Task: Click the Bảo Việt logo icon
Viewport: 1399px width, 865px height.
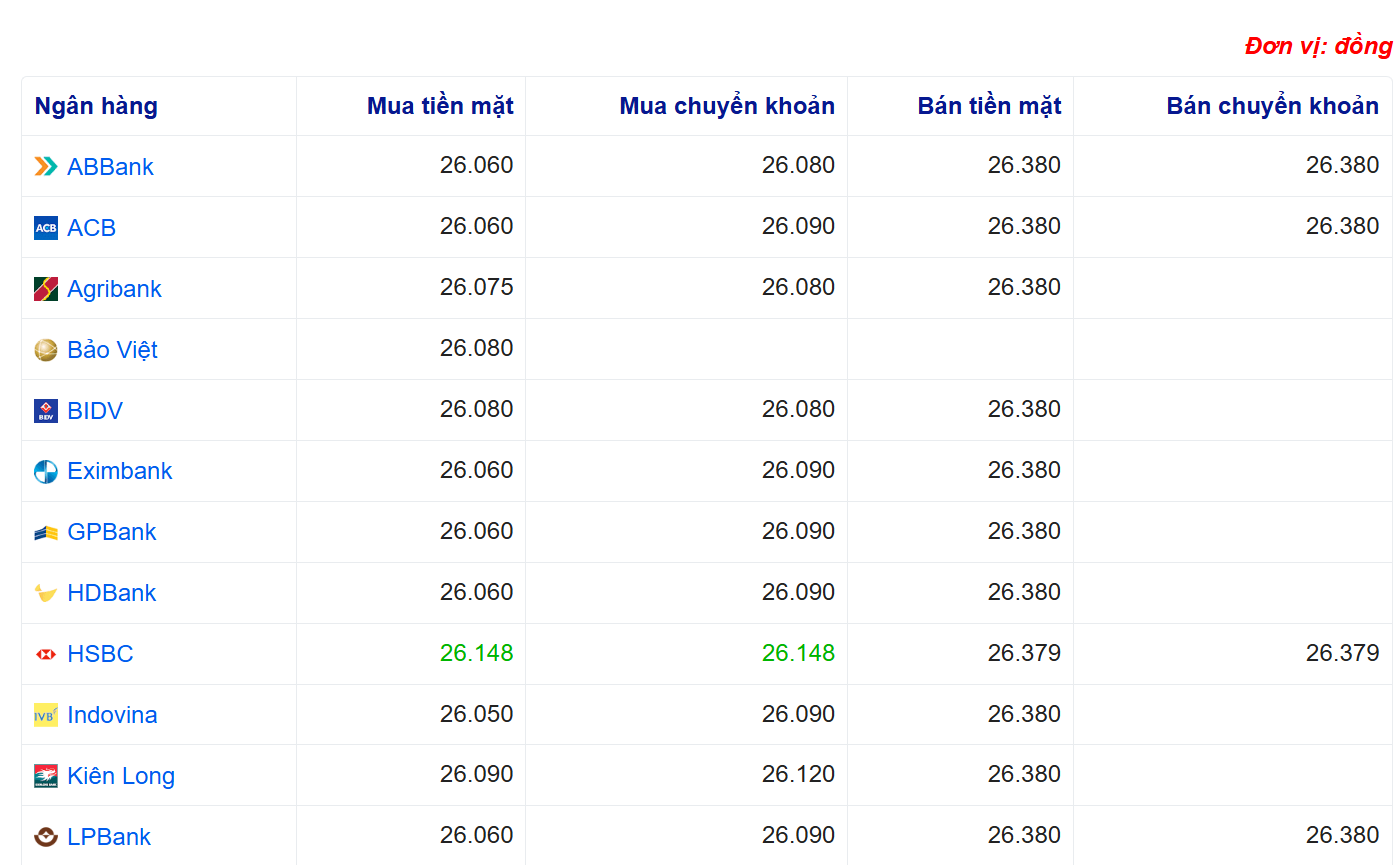Action: pos(46,350)
